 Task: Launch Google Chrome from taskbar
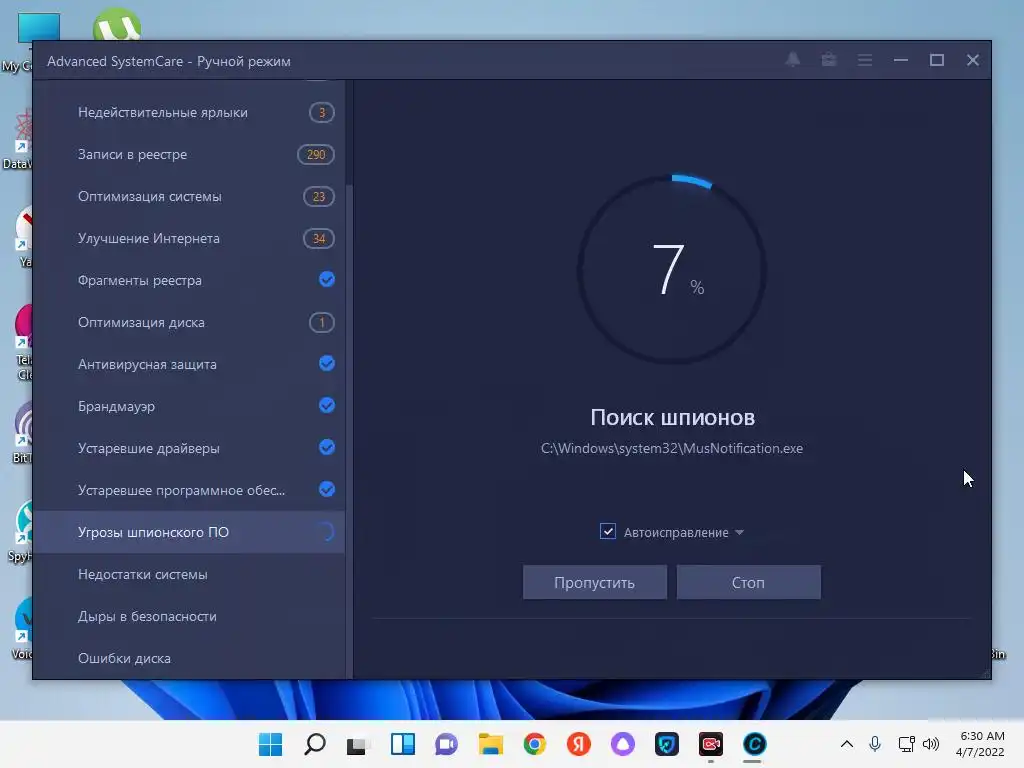(x=535, y=744)
